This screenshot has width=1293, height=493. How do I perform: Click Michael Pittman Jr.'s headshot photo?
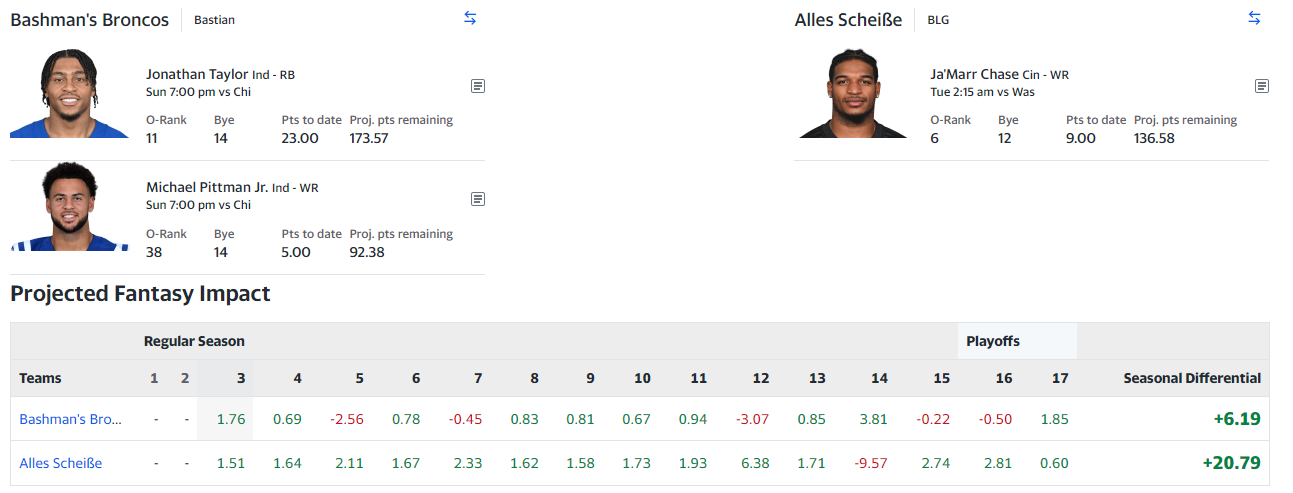[x=69, y=206]
